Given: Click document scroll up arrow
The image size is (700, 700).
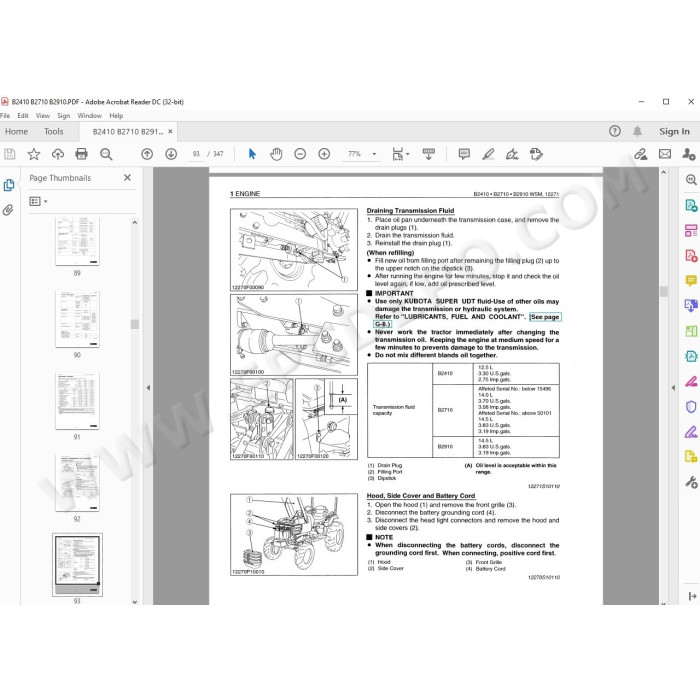Looking at the screenshot, I should click(x=663, y=172).
